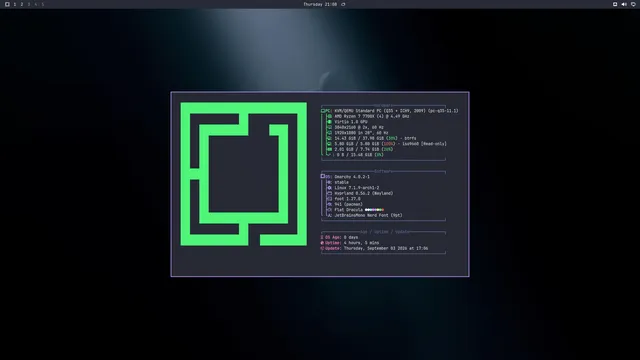The width and height of the screenshot is (640, 360).
Task: Click the PC icon beside KVM/QEMU line
Action: (324, 111)
